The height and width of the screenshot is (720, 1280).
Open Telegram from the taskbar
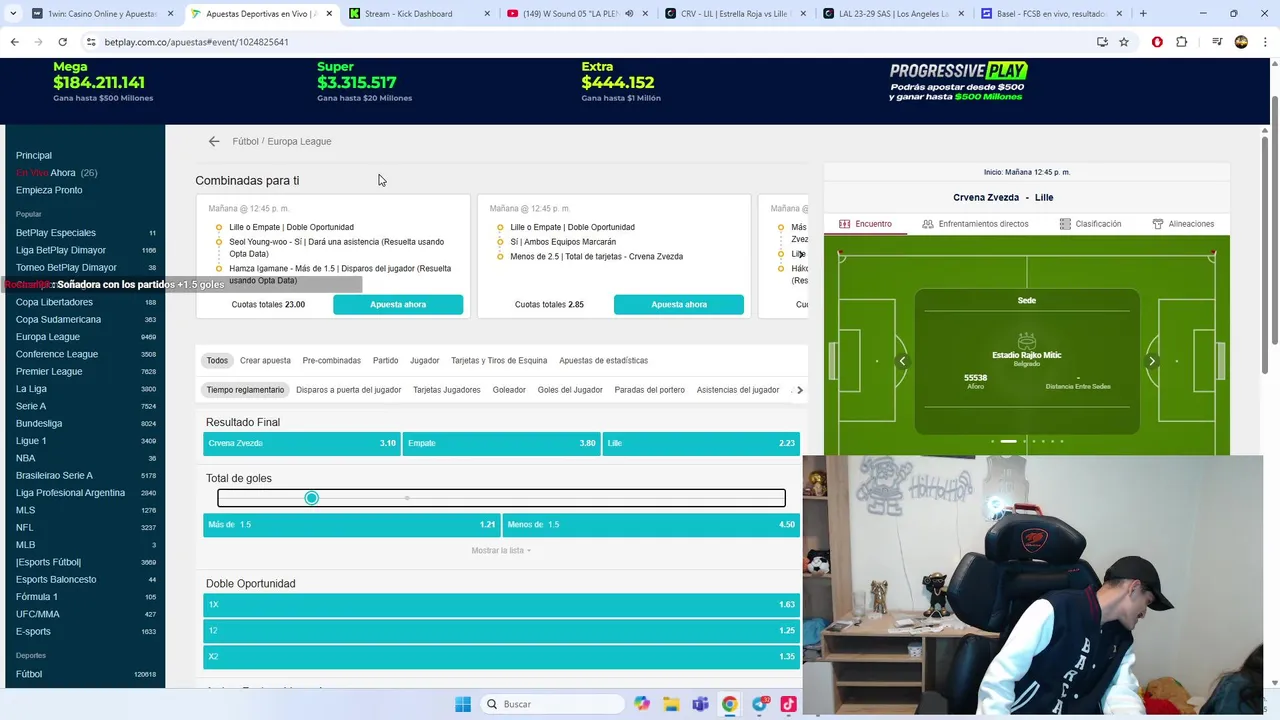[760, 704]
